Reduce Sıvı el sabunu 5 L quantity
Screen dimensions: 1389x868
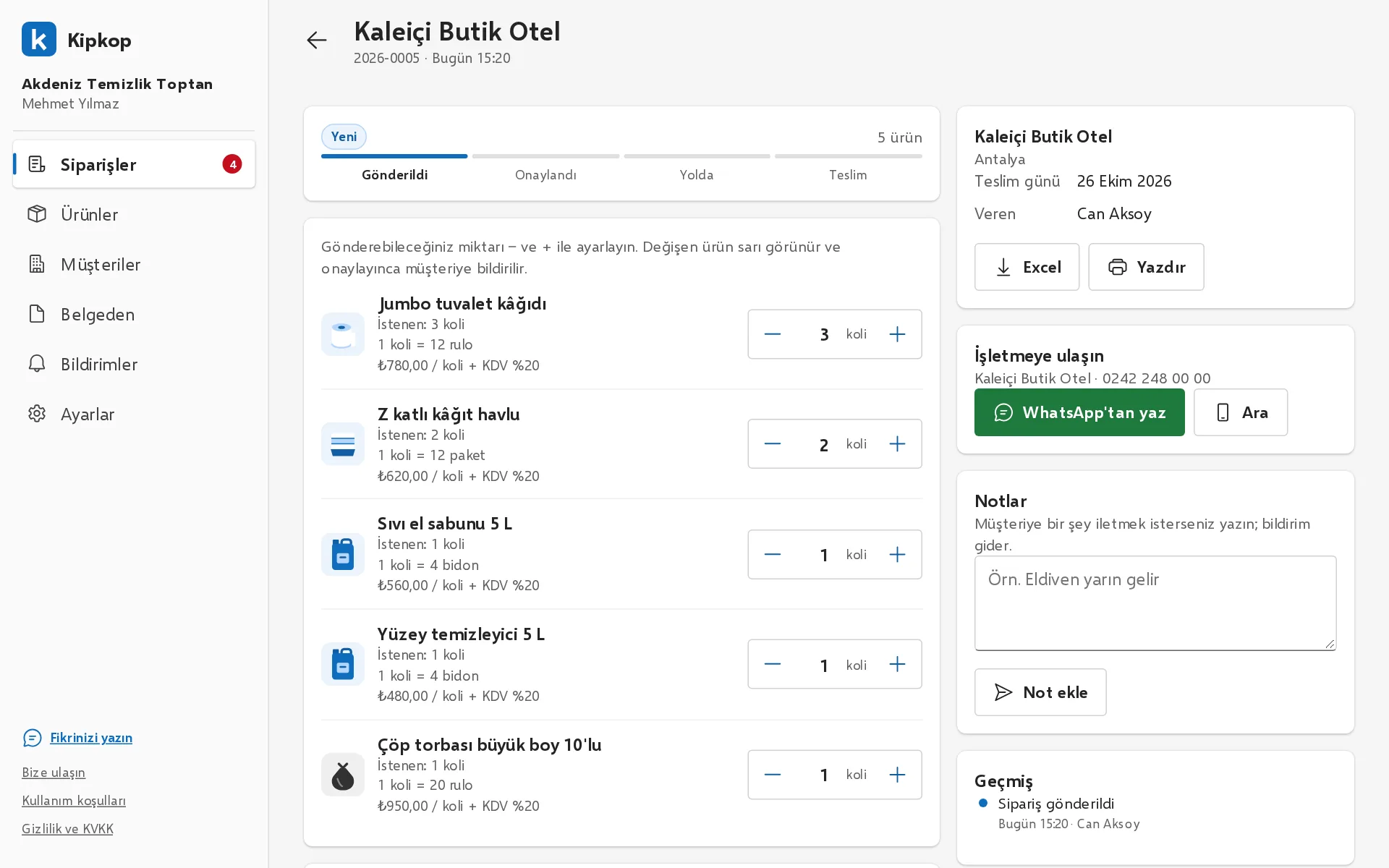pos(773,555)
